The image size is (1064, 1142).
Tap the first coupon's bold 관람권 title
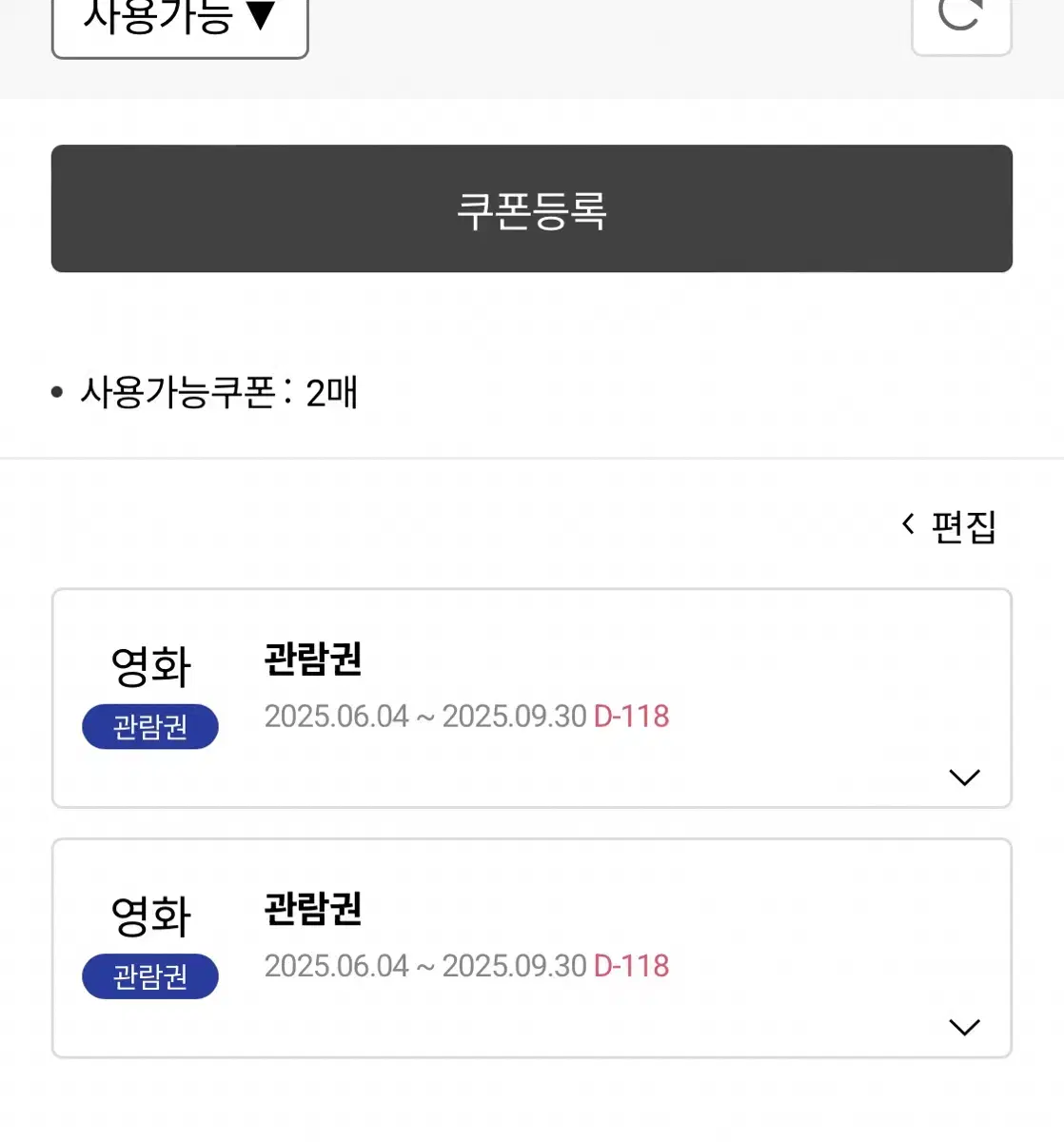tap(313, 659)
